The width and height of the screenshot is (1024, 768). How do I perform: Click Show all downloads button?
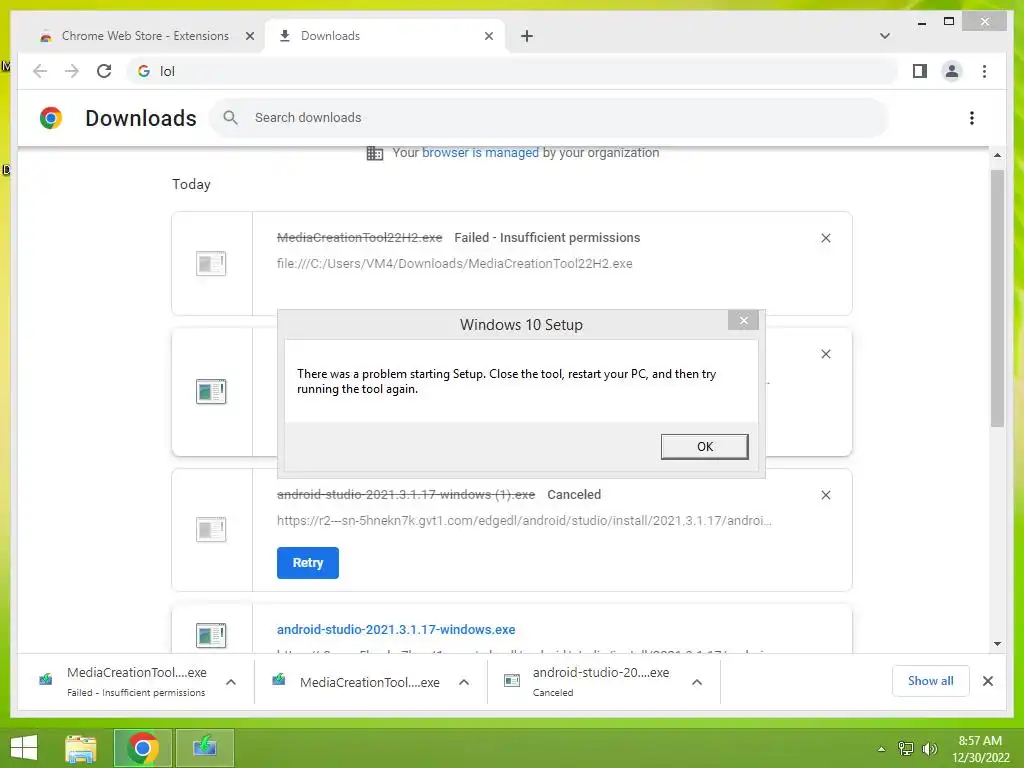[x=931, y=681]
